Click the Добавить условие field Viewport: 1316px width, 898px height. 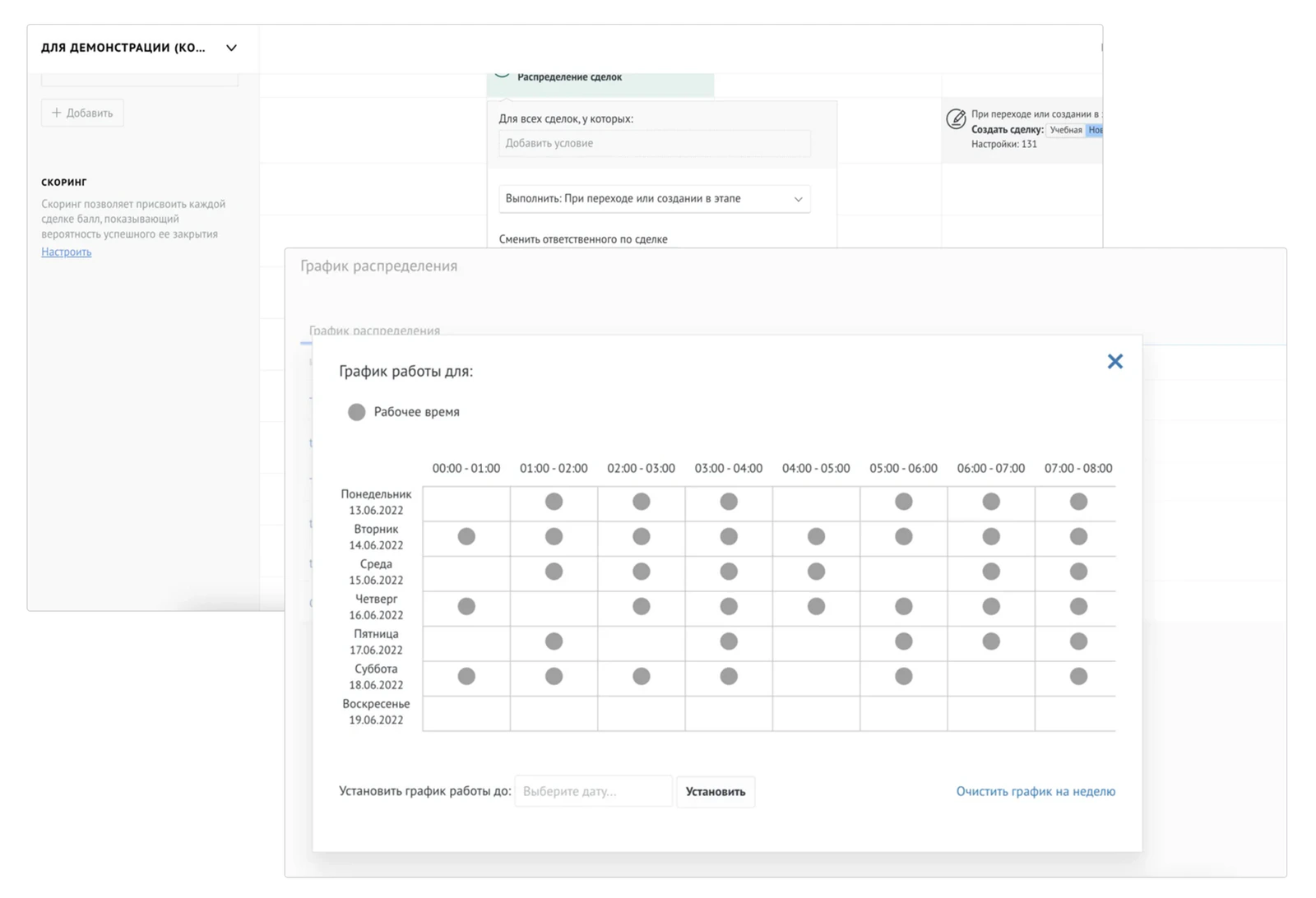[x=654, y=143]
